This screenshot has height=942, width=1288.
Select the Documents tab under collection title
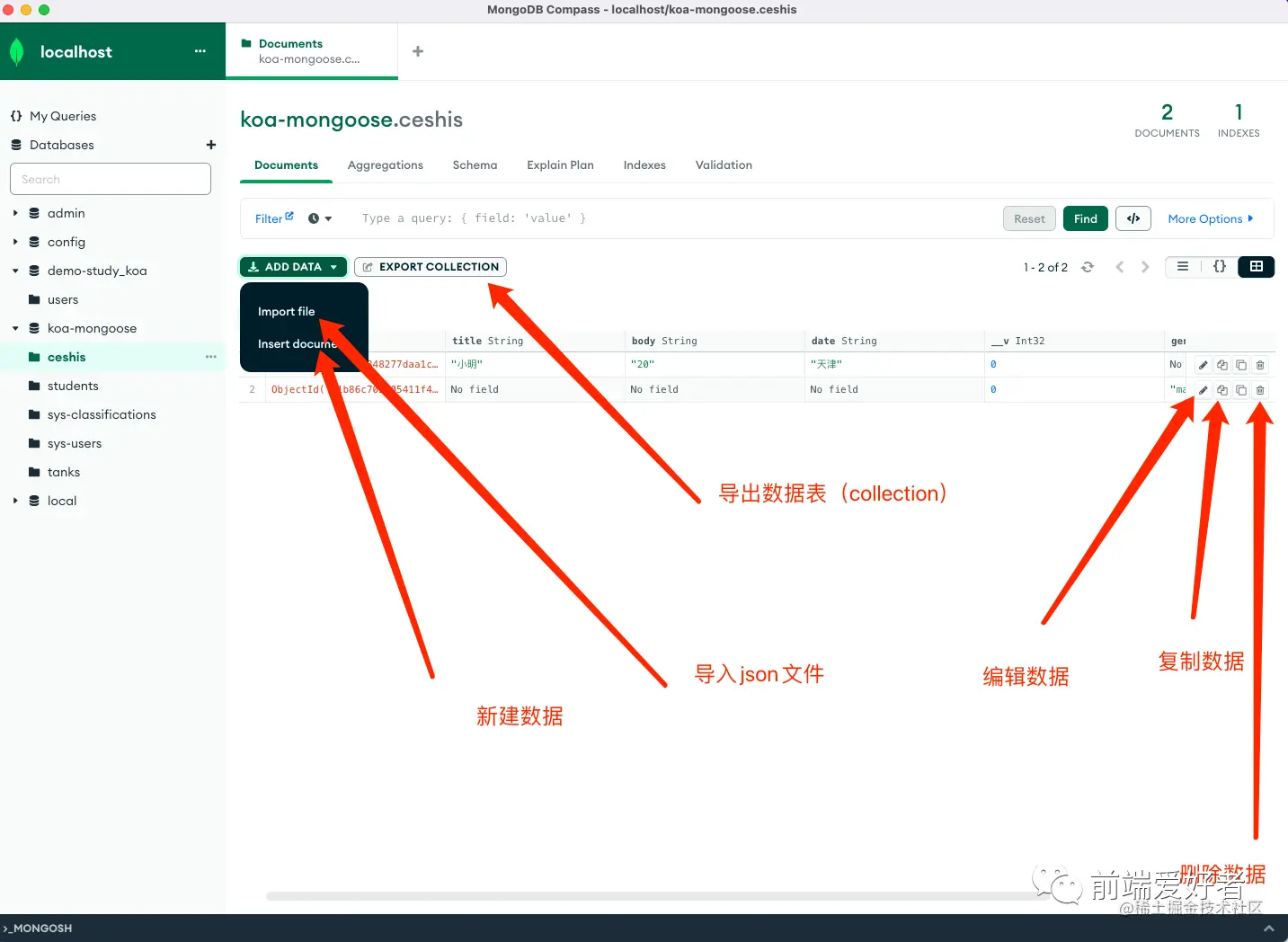pyautogui.click(x=286, y=165)
